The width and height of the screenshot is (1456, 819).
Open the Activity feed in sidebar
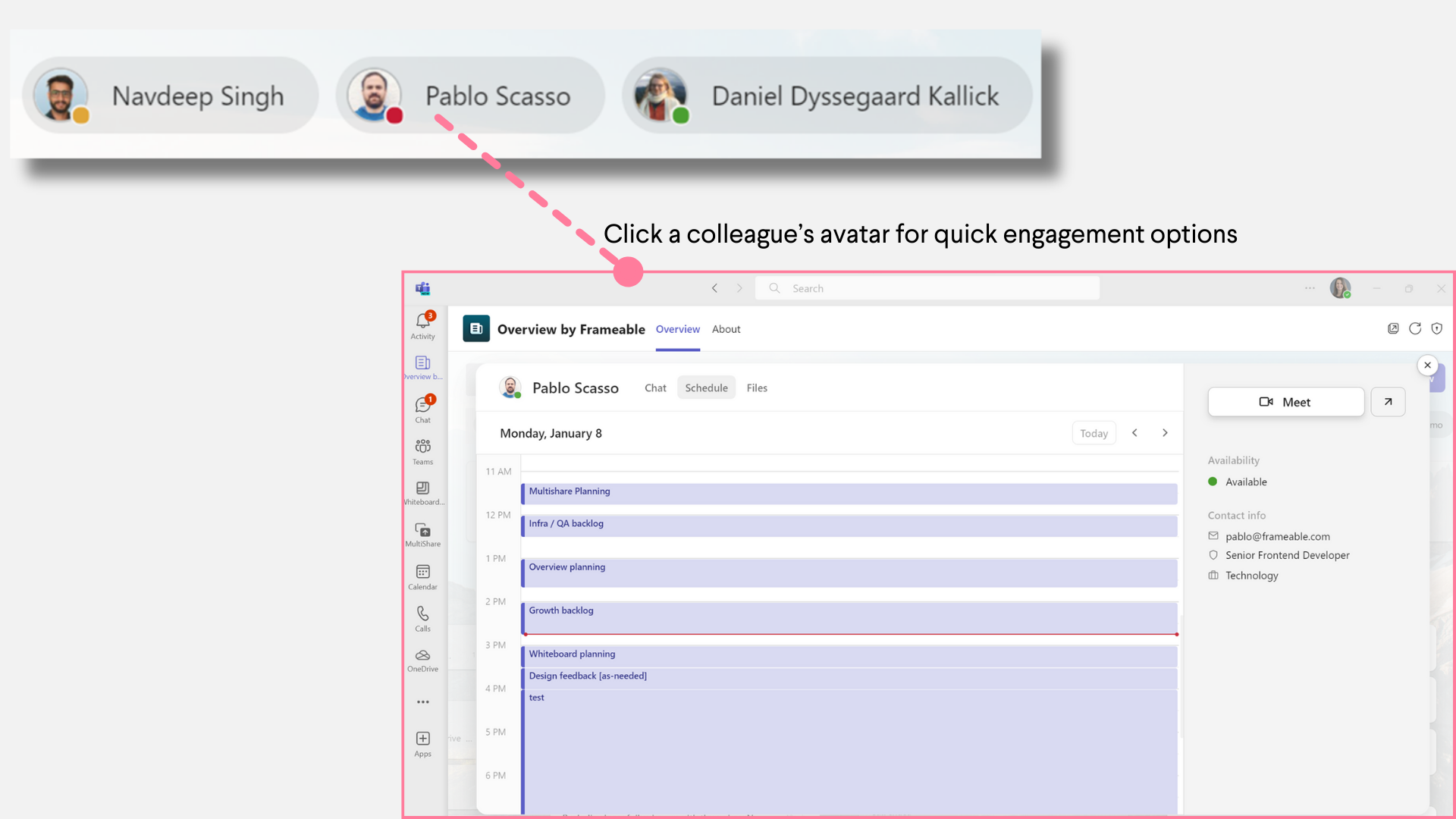[423, 326]
